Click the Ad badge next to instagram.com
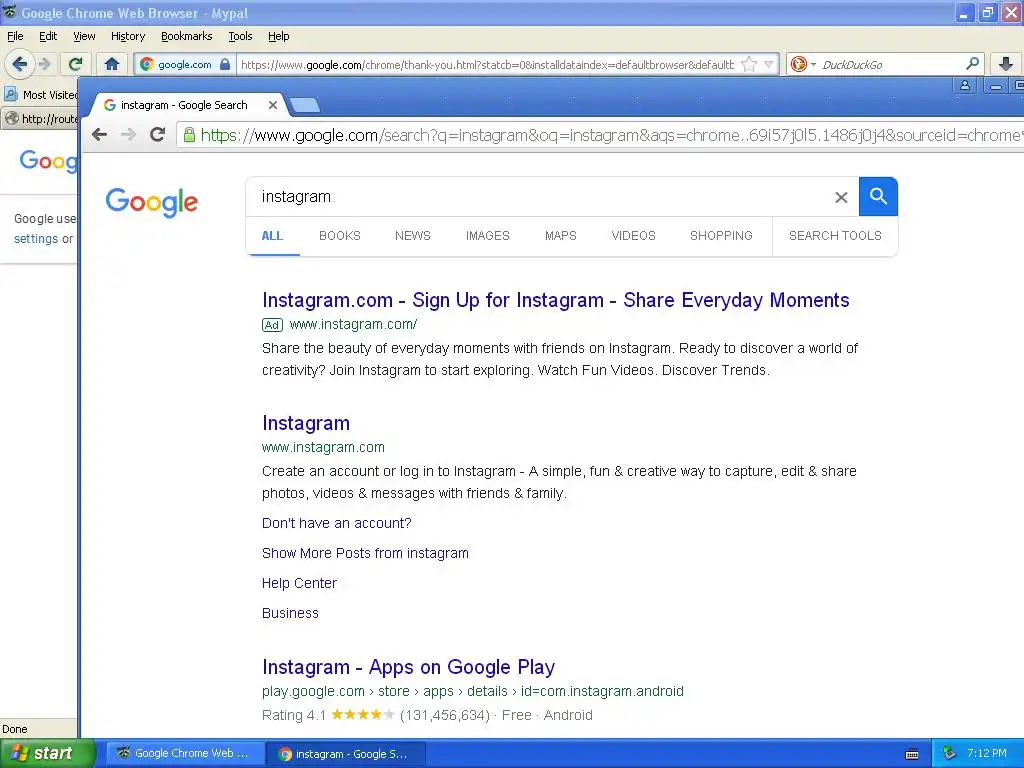This screenshot has height=768, width=1024. coord(272,325)
